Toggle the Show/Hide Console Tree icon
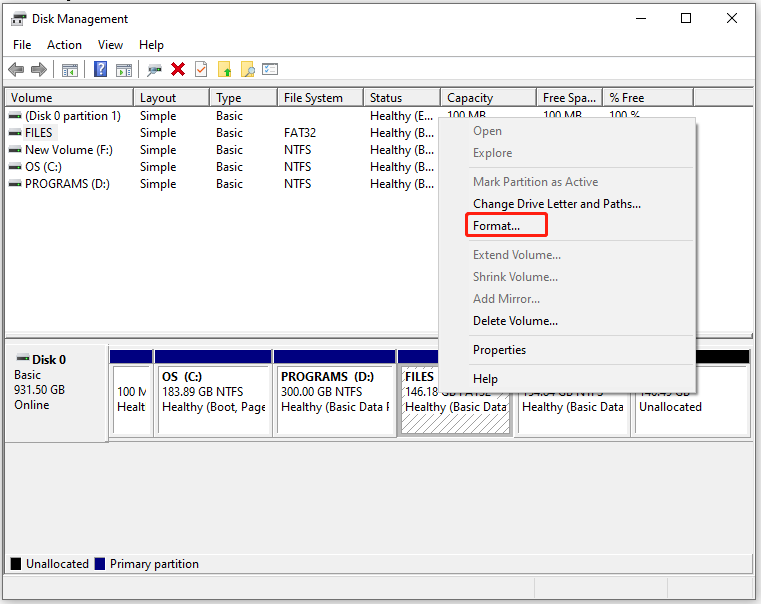This screenshot has width=761, height=604. pyautogui.click(x=70, y=70)
